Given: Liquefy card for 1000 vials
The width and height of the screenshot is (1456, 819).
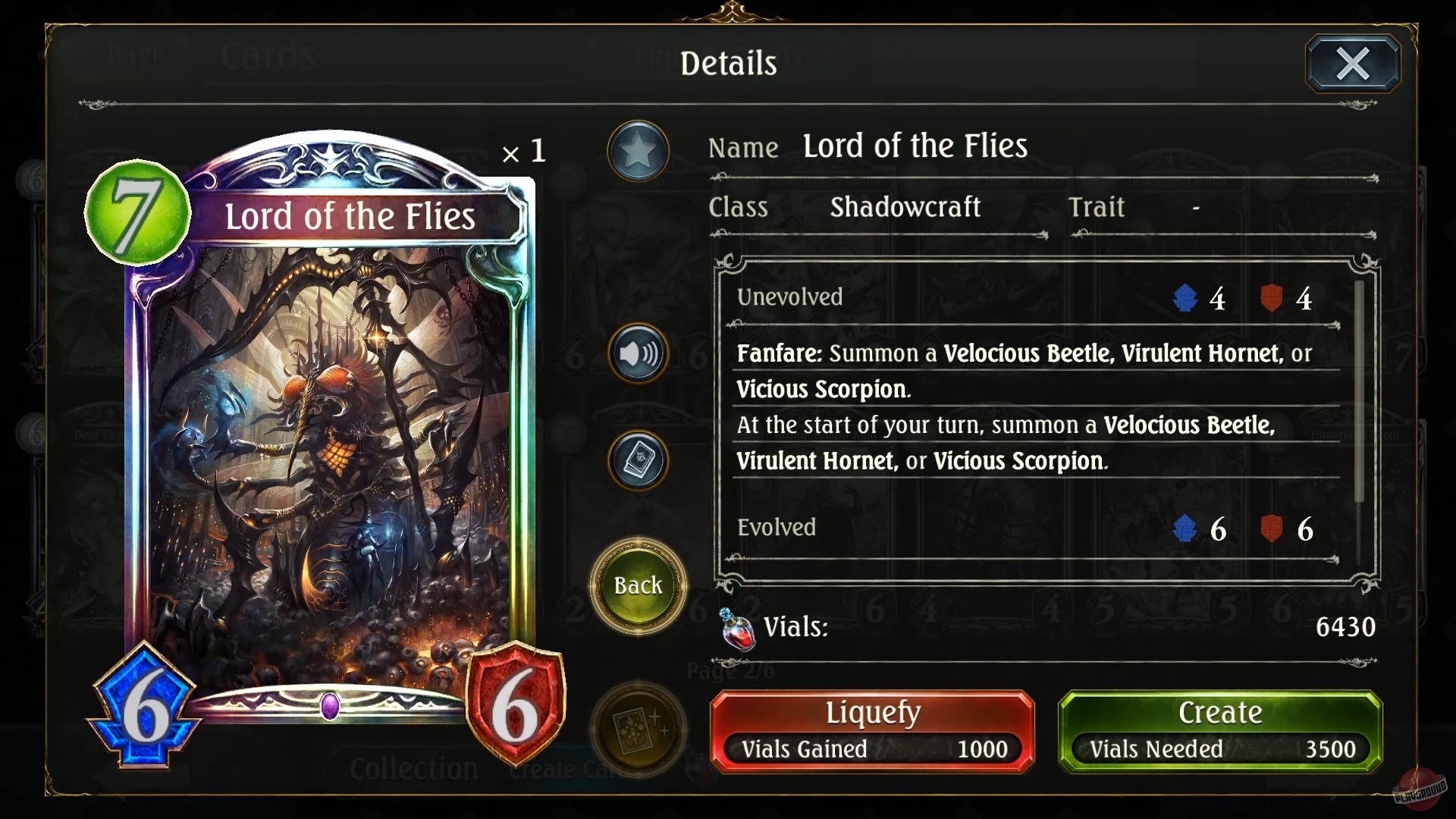Looking at the screenshot, I should pos(872,731).
